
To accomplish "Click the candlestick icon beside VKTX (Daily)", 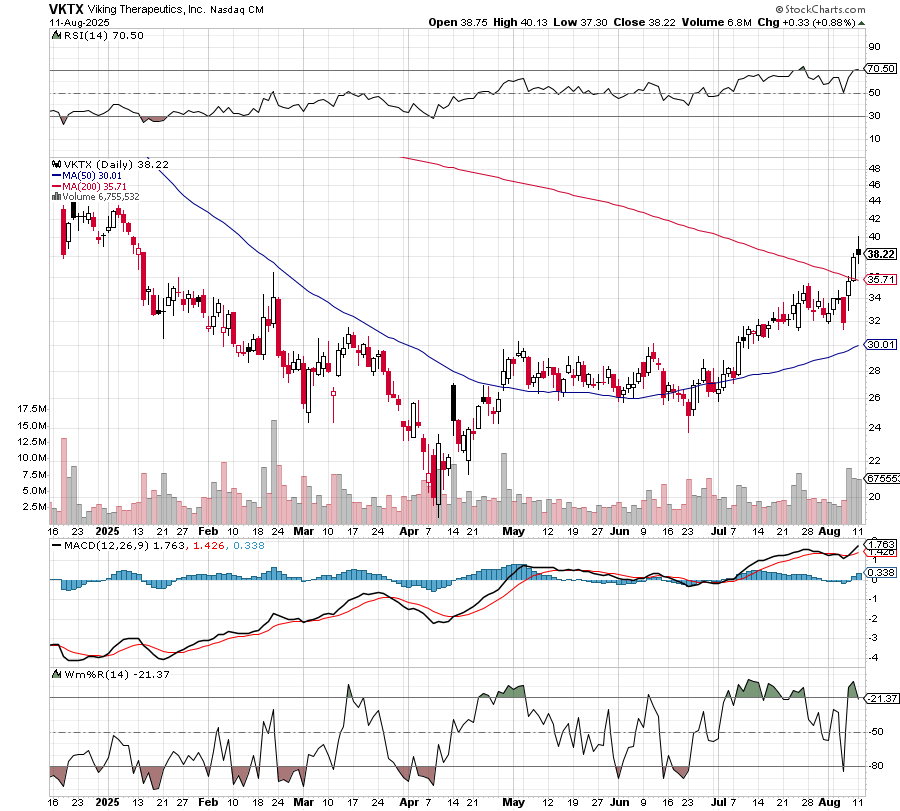I will click(x=56, y=164).
